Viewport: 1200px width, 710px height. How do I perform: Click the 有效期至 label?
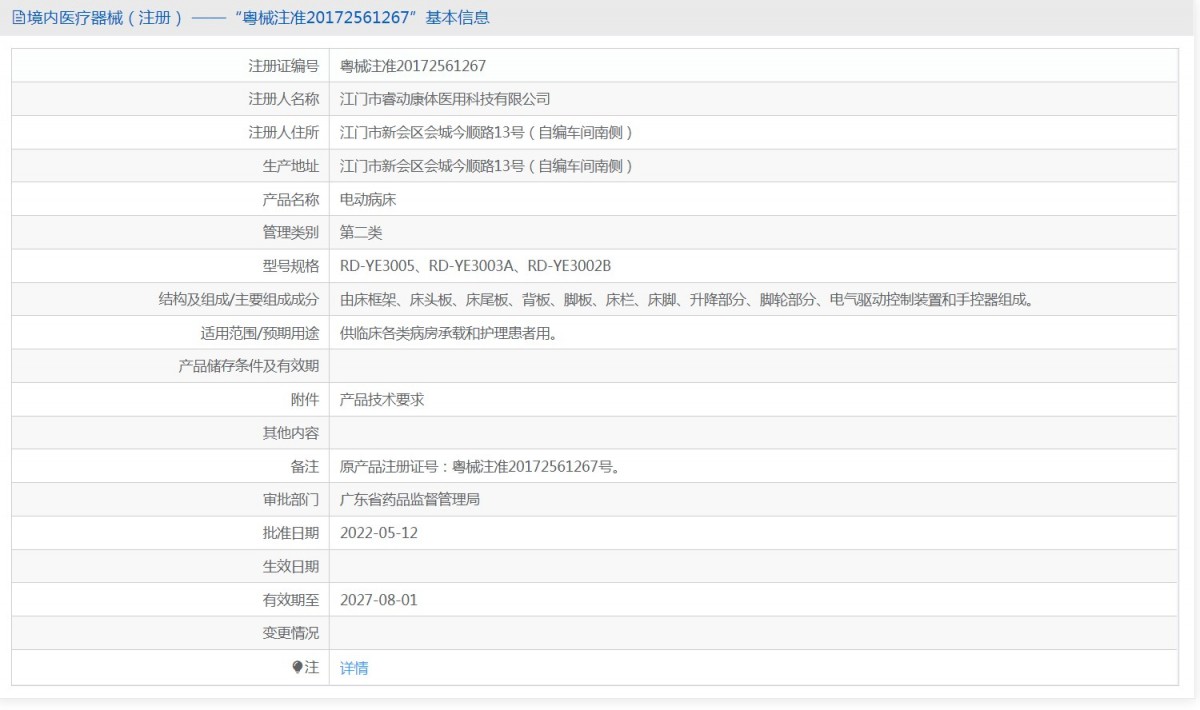coord(290,600)
